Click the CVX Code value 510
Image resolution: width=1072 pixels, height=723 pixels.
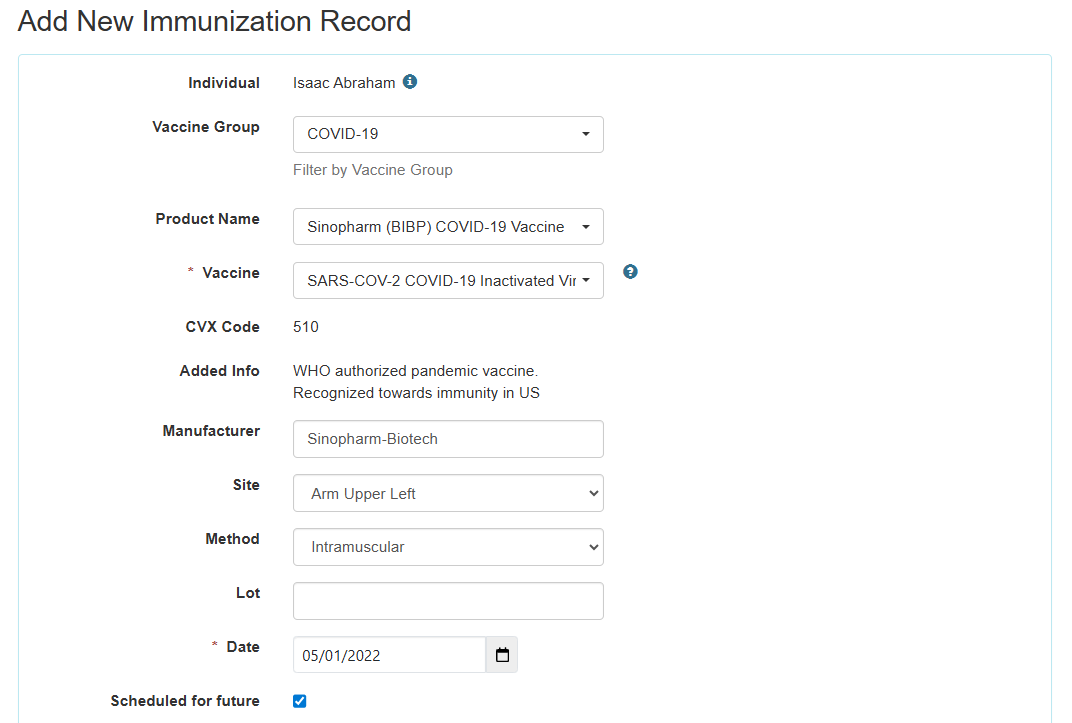coord(306,327)
